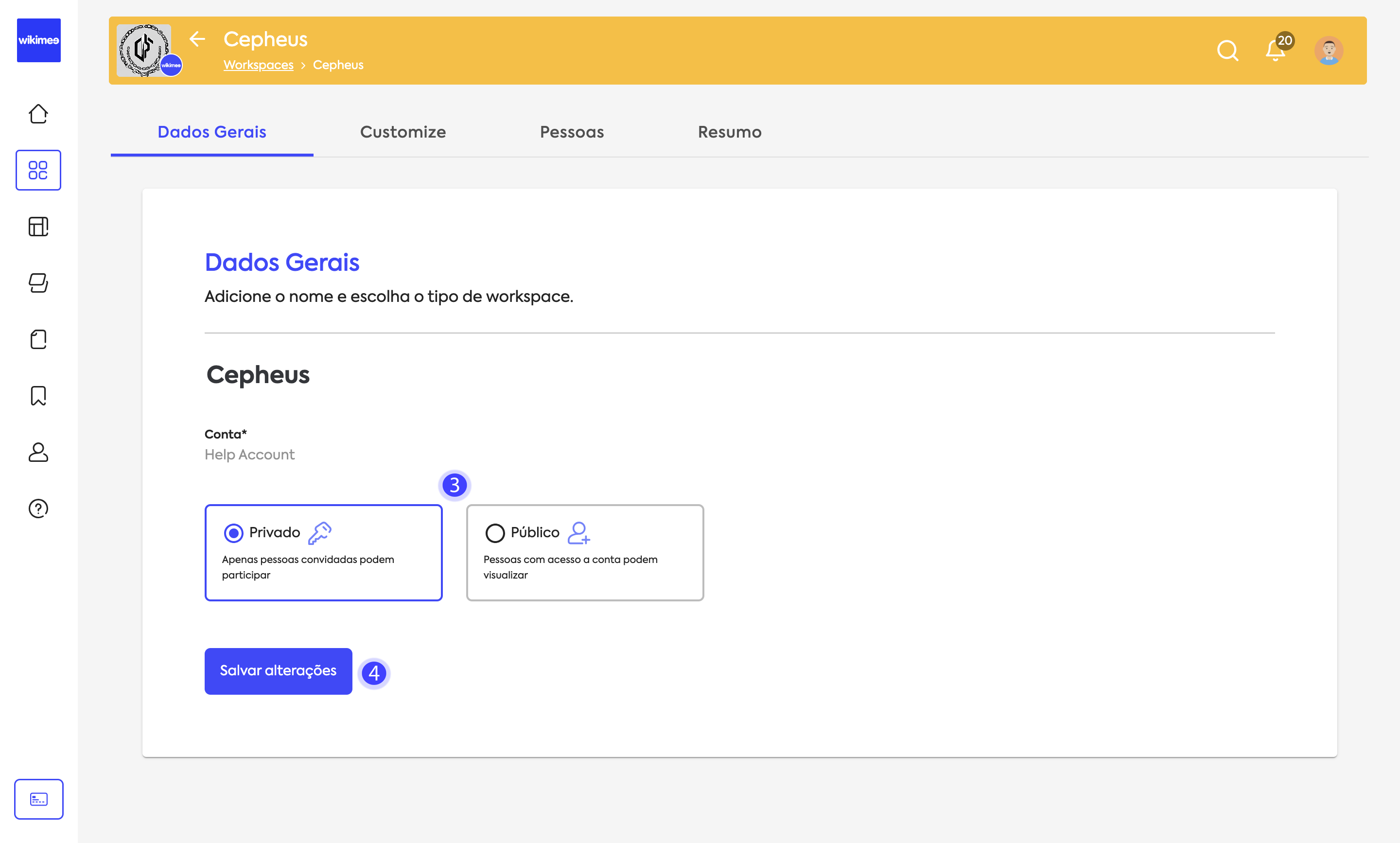The width and height of the screenshot is (1400, 843).
Task: Open notifications bell with 20 badge
Action: [1275, 51]
